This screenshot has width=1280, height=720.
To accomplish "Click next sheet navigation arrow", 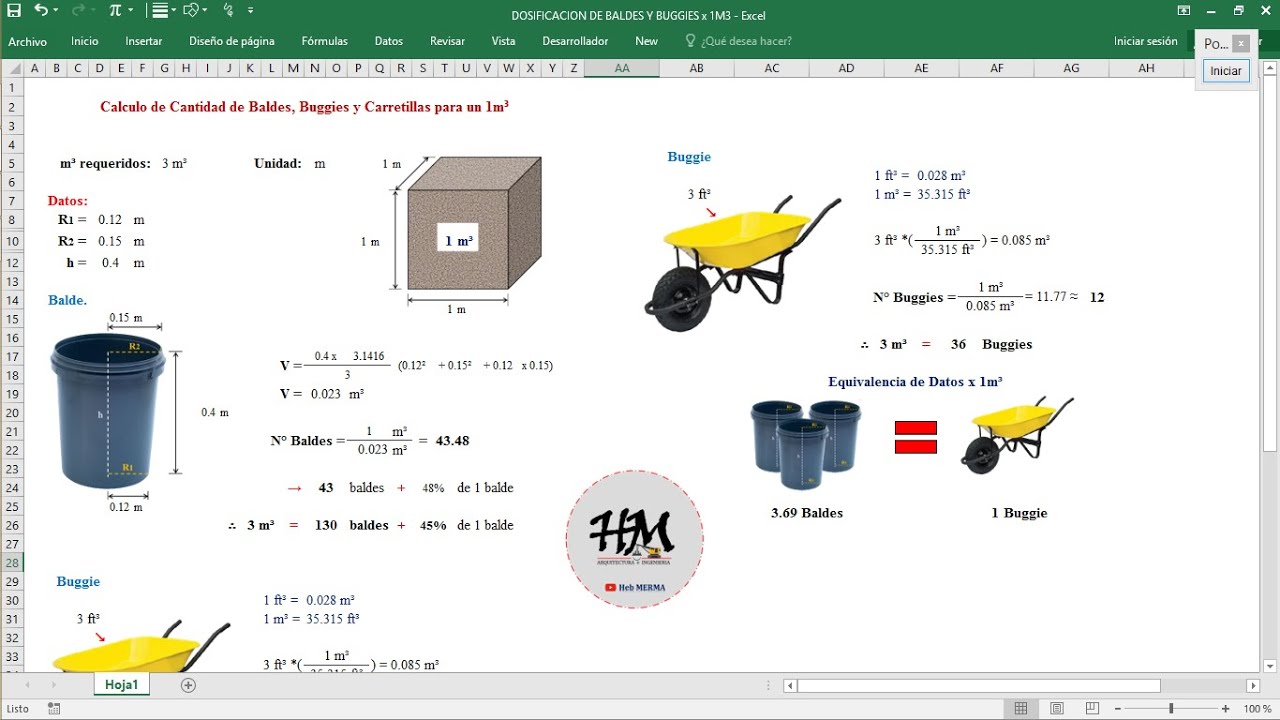I will coord(53,685).
